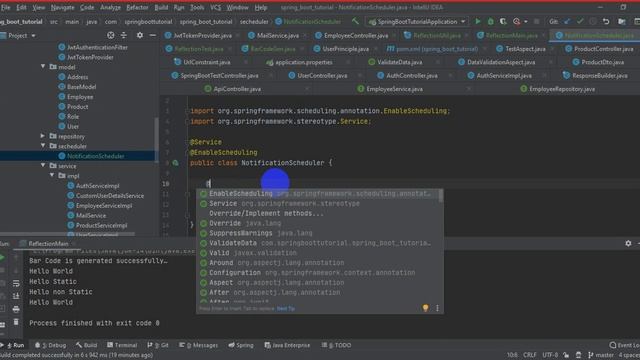Open the Messages tool window
640x360 pixels.
(x=199, y=345)
